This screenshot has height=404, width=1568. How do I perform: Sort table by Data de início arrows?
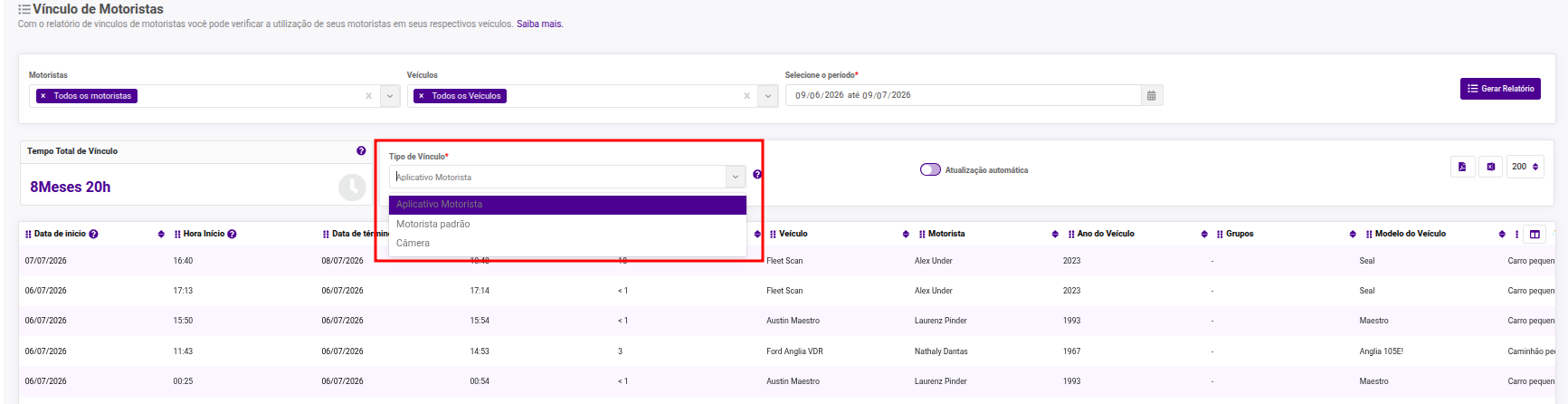[x=161, y=234]
